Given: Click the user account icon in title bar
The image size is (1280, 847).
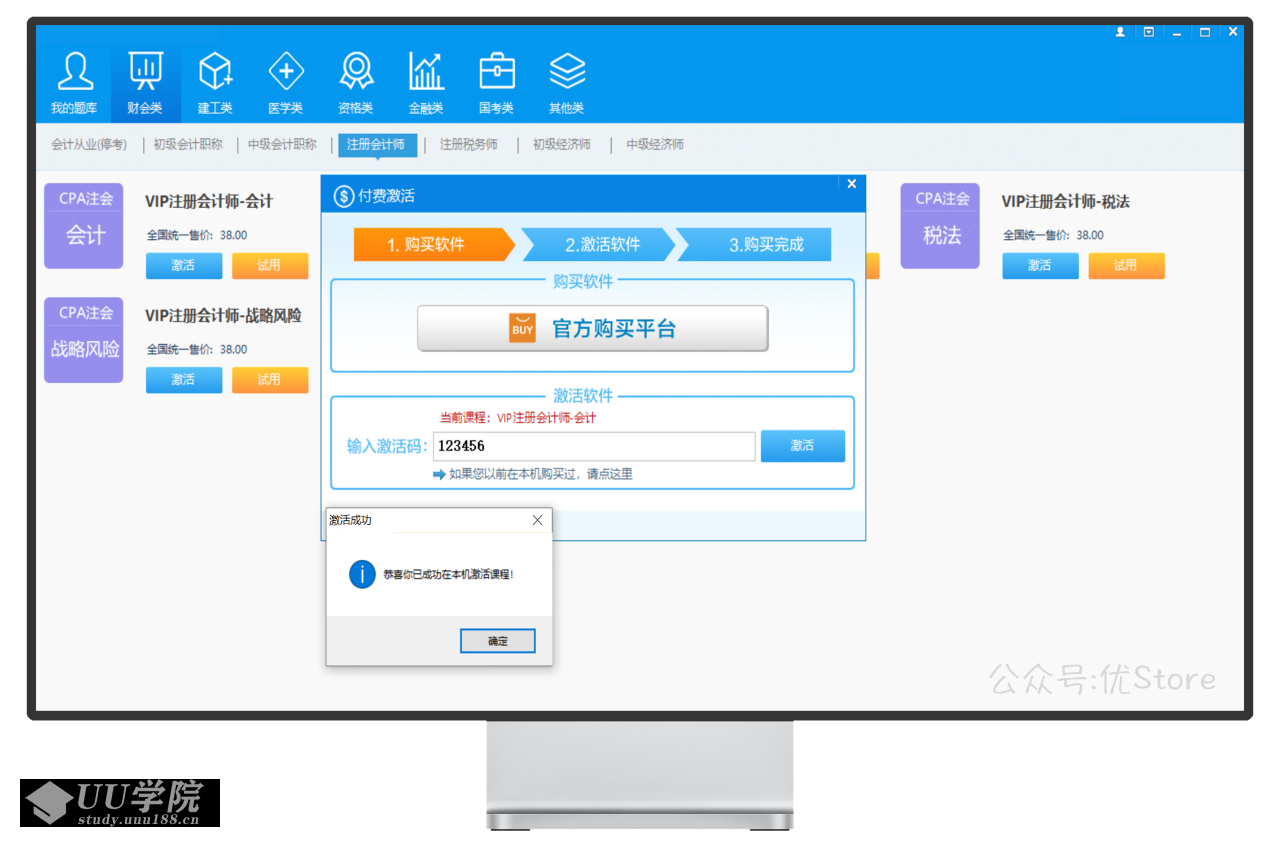Looking at the screenshot, I should click(x=1120, y=32).
